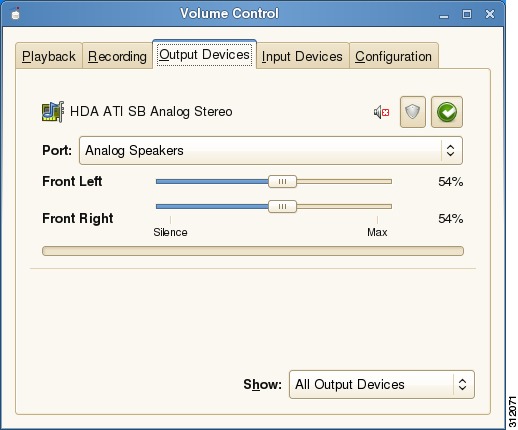The height and width of the screenshot is (430, 518).
Task: Open the All Output Devices dropdown
Action: point(381,384)
